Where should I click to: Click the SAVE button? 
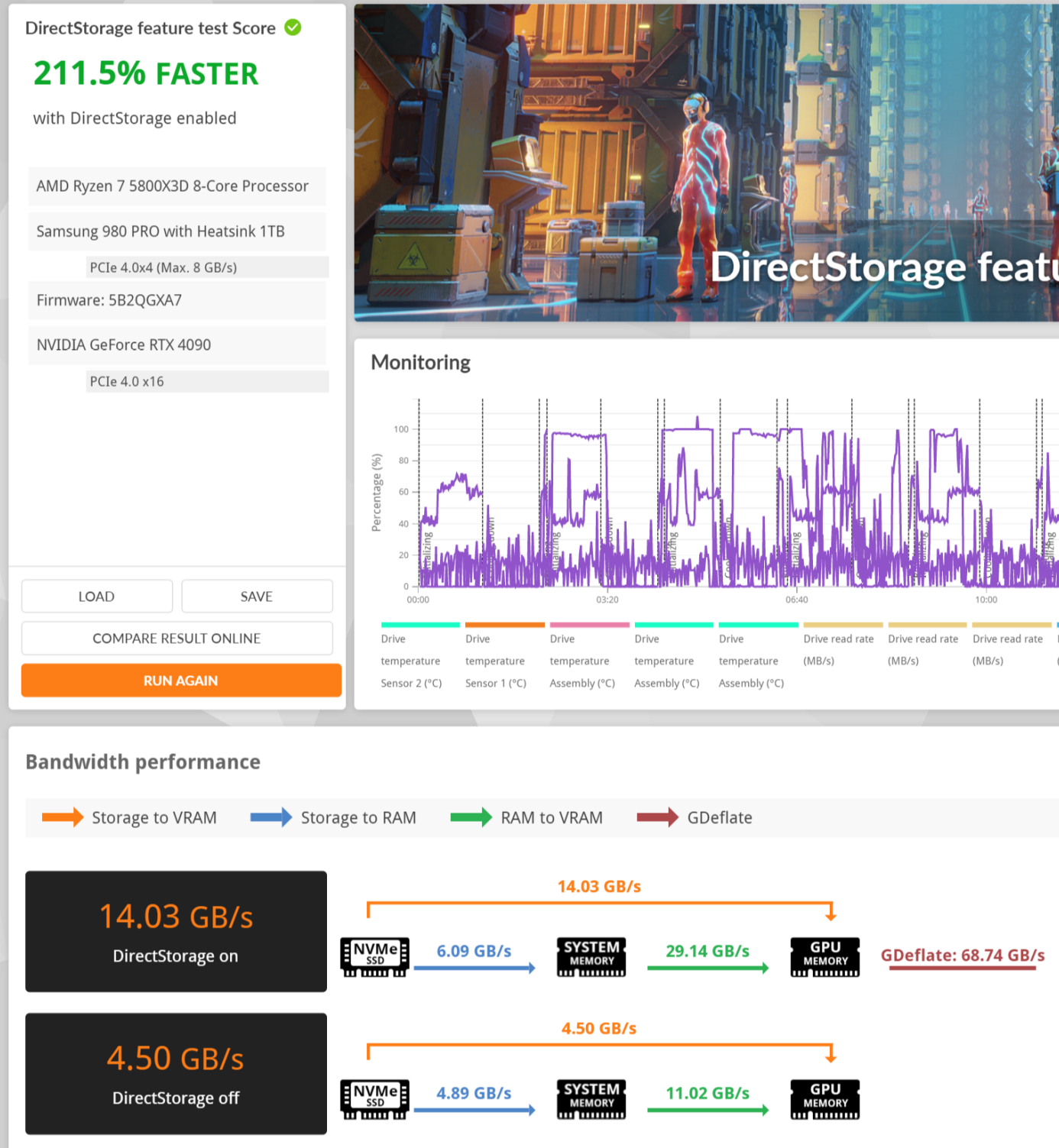coord(257,597)
